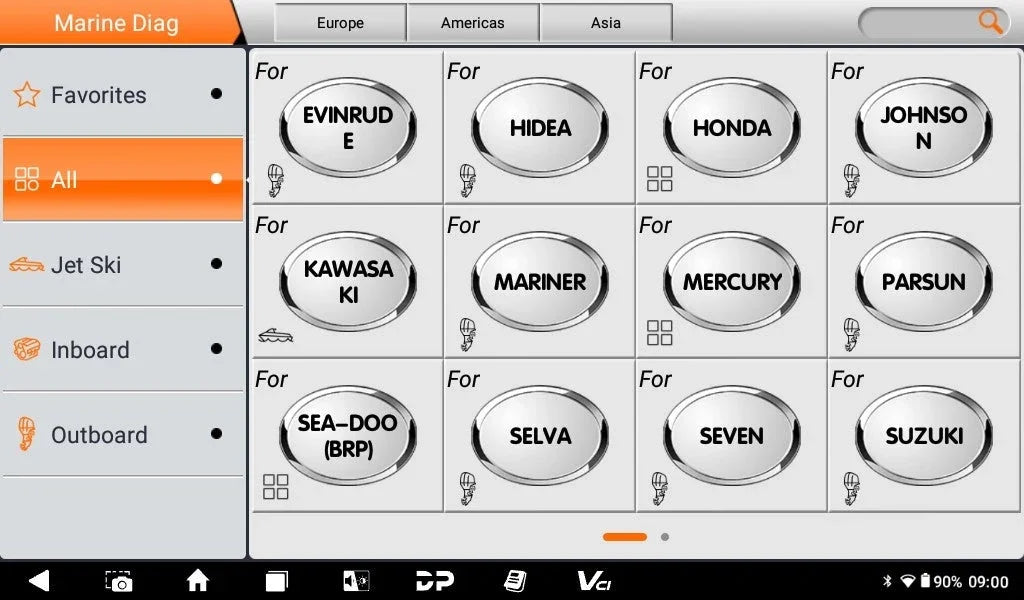Open the SEVEN brand button

[731, 436]
